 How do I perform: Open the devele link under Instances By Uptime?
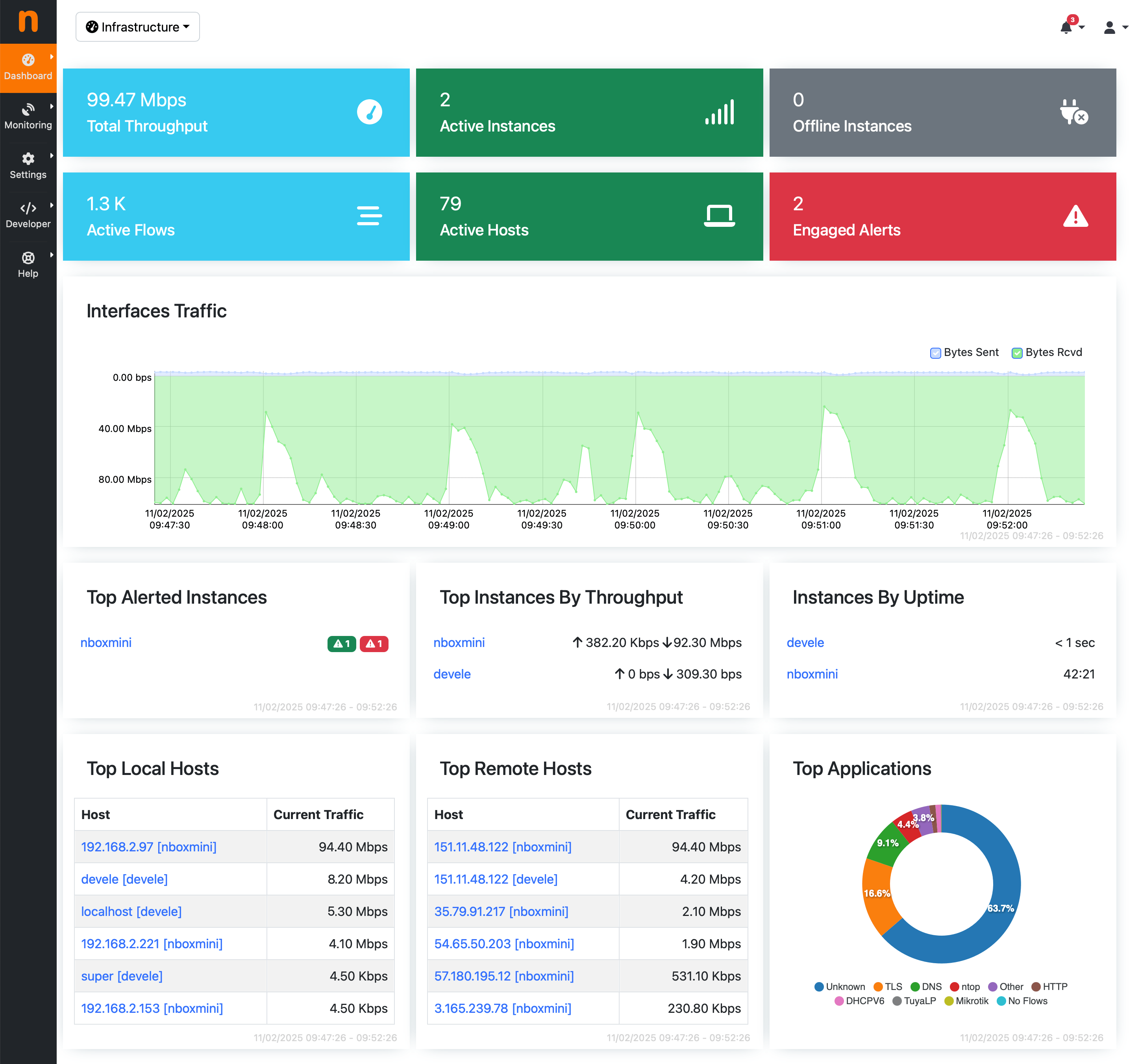805,642
